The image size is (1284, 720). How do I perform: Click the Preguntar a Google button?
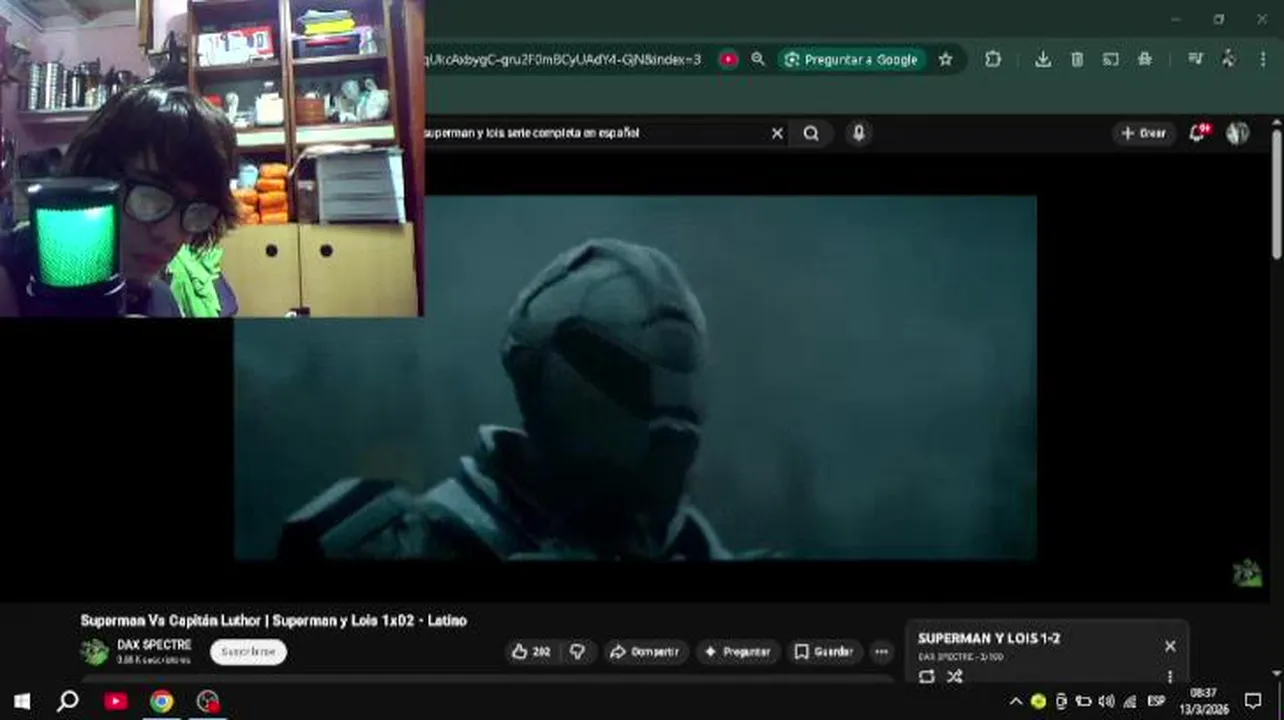pyautogui.click(x=852, y=60)
